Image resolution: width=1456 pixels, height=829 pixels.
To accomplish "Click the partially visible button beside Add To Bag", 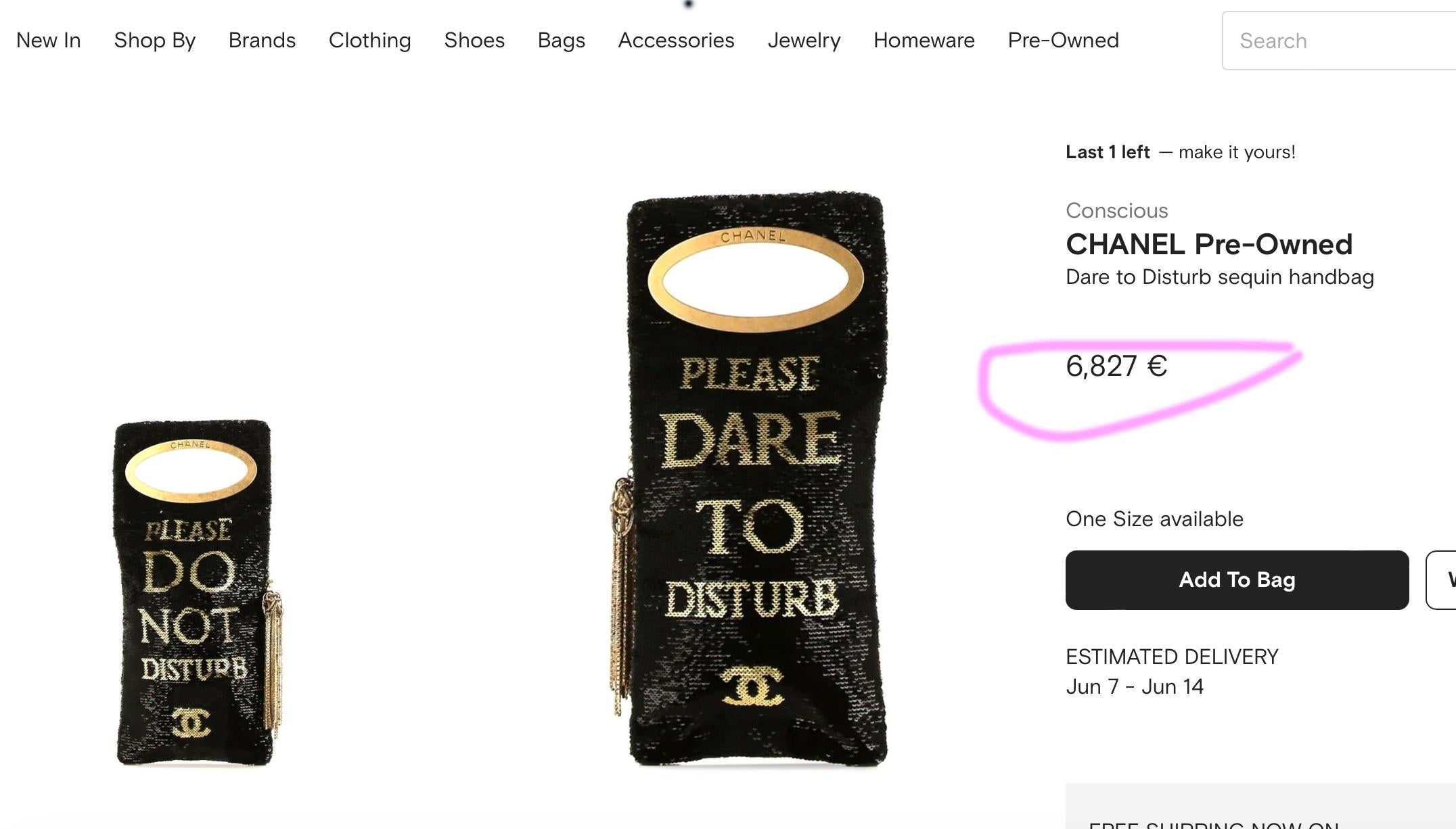I will click(x=1442, y=580).
